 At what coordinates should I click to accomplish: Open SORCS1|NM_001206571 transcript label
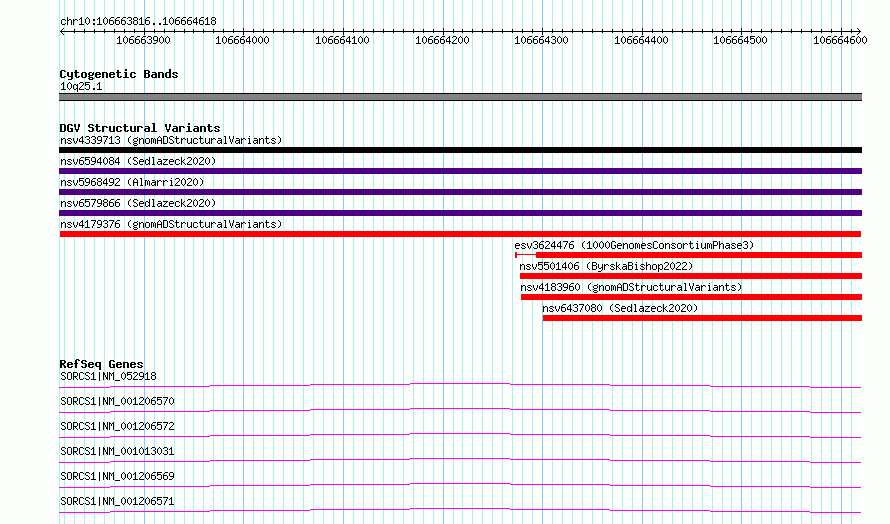click(x=117, y=501)
